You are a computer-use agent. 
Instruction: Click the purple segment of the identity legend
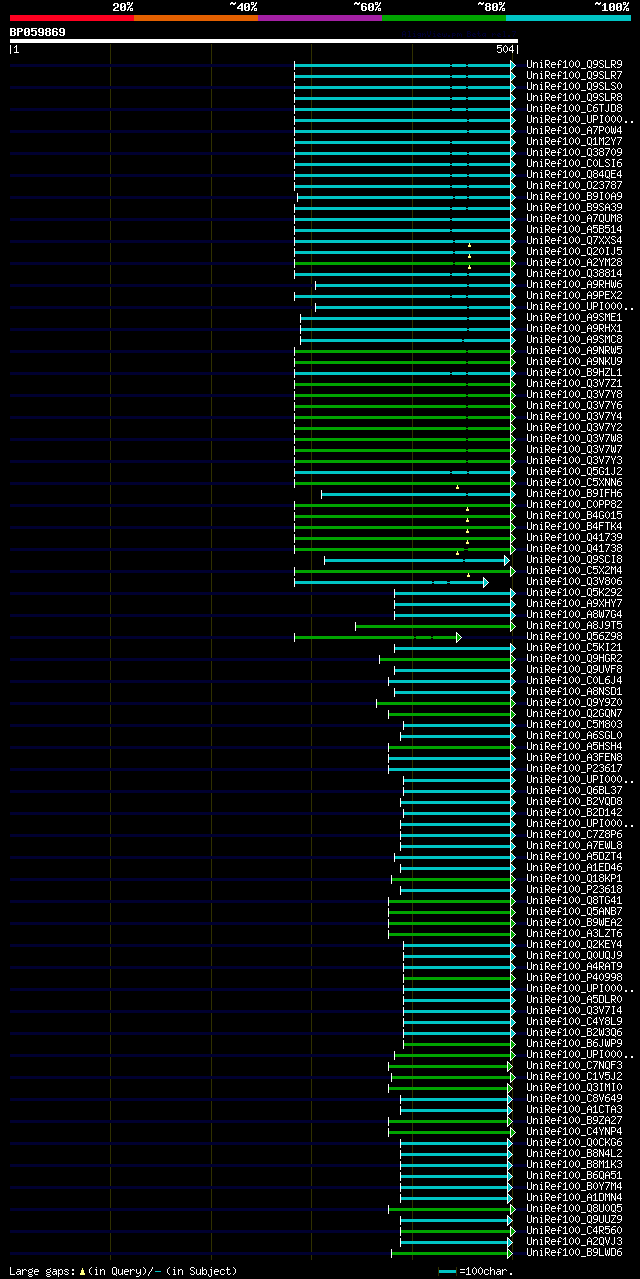[319, 18]
